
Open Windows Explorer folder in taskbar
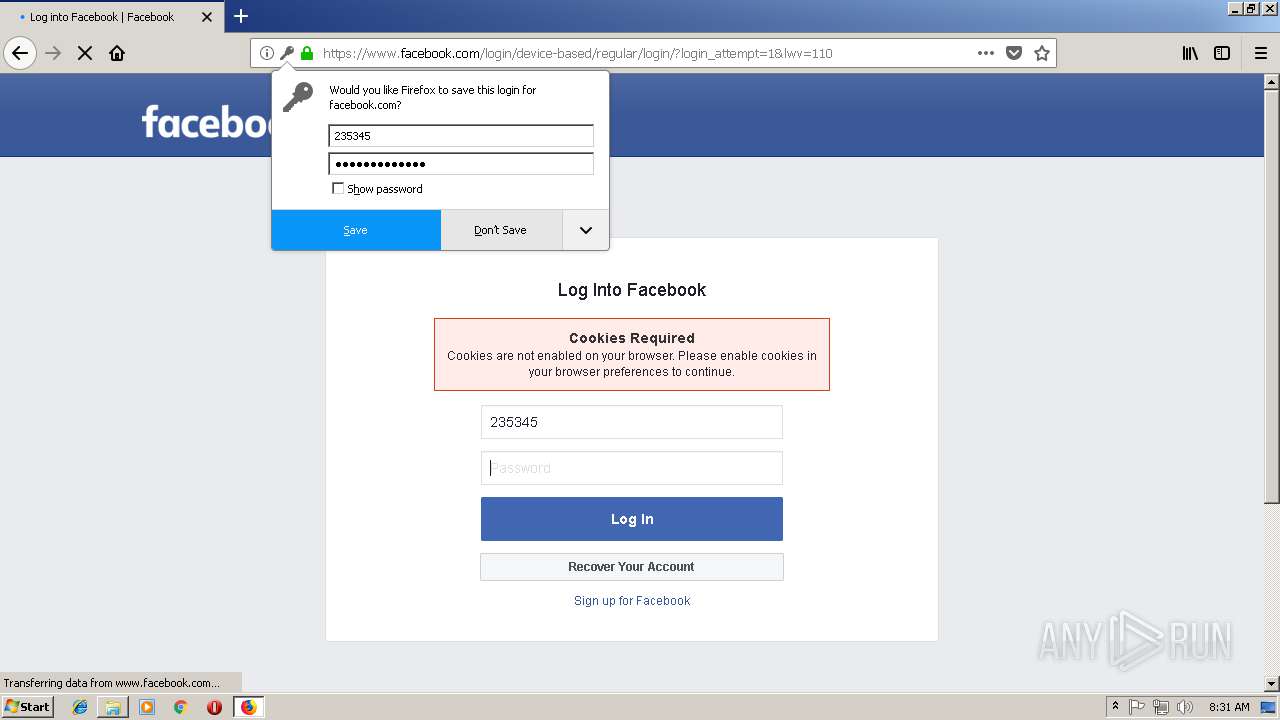click(113, 707)
